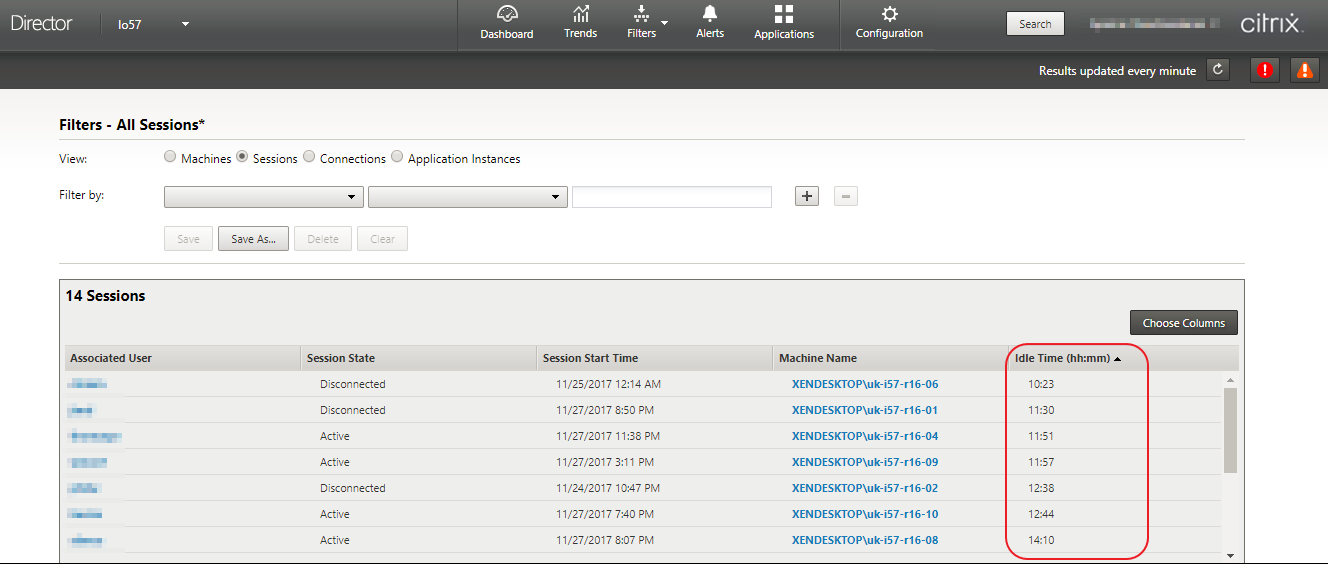Viewport: 1328px width, 564px height.
Task: Click the Save As... button
Action: [253, 239]
